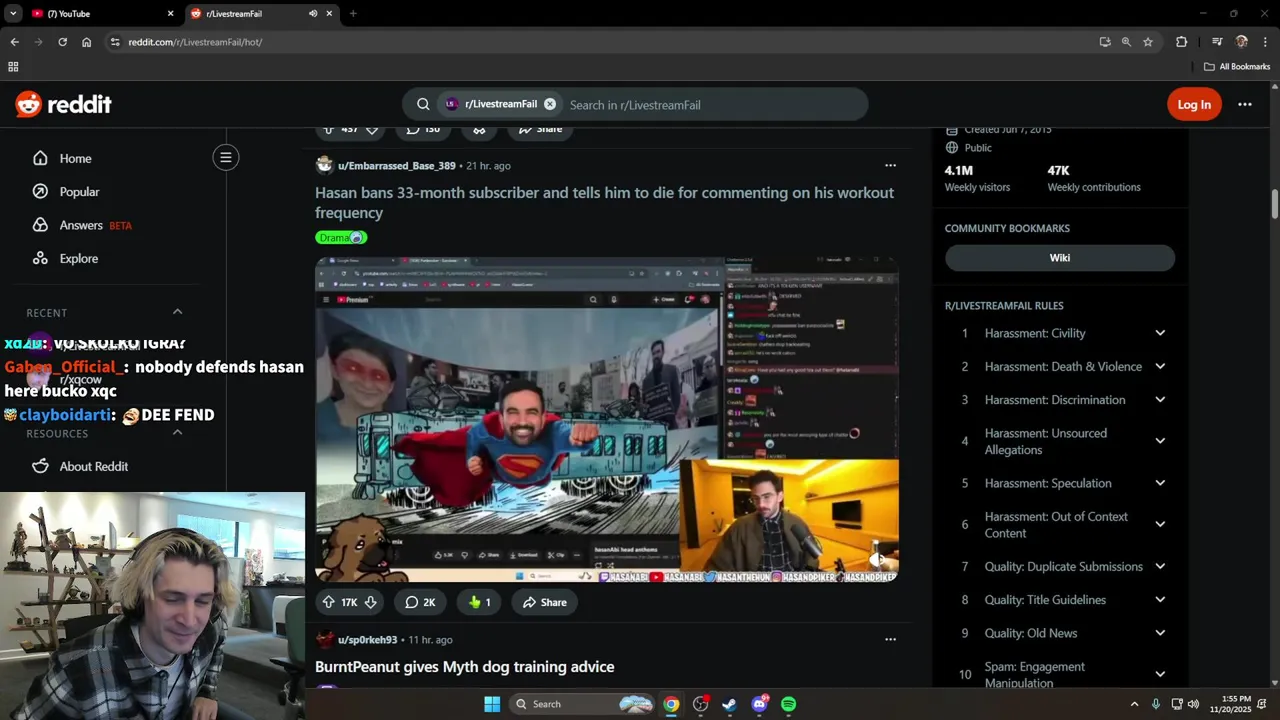Open Spotify from the taskbar

pyautogui.click(x=789, y=704)
